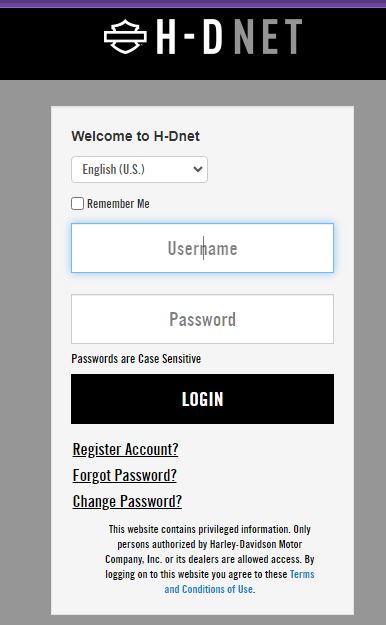
Task: Click the Harley-Davidson bar and shield logo
Action: pyautogui.click(x=125, y=36)
